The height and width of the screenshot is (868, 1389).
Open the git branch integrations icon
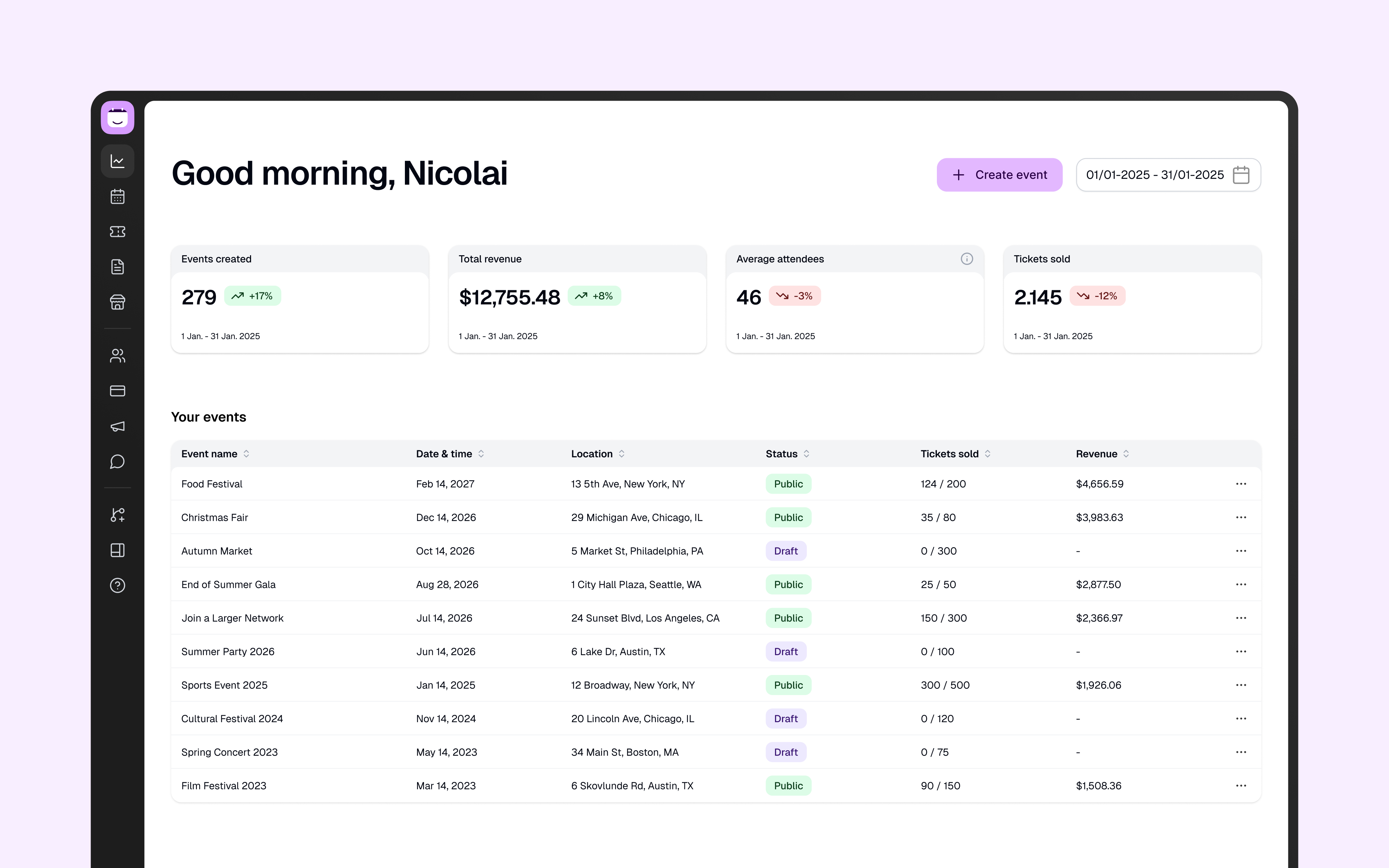click(x=118, y=515)
